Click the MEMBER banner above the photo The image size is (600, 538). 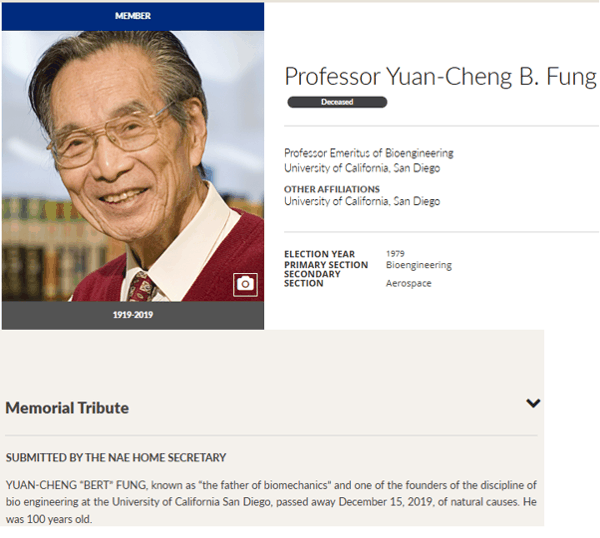pyautogui.click(x=133, y=16)
